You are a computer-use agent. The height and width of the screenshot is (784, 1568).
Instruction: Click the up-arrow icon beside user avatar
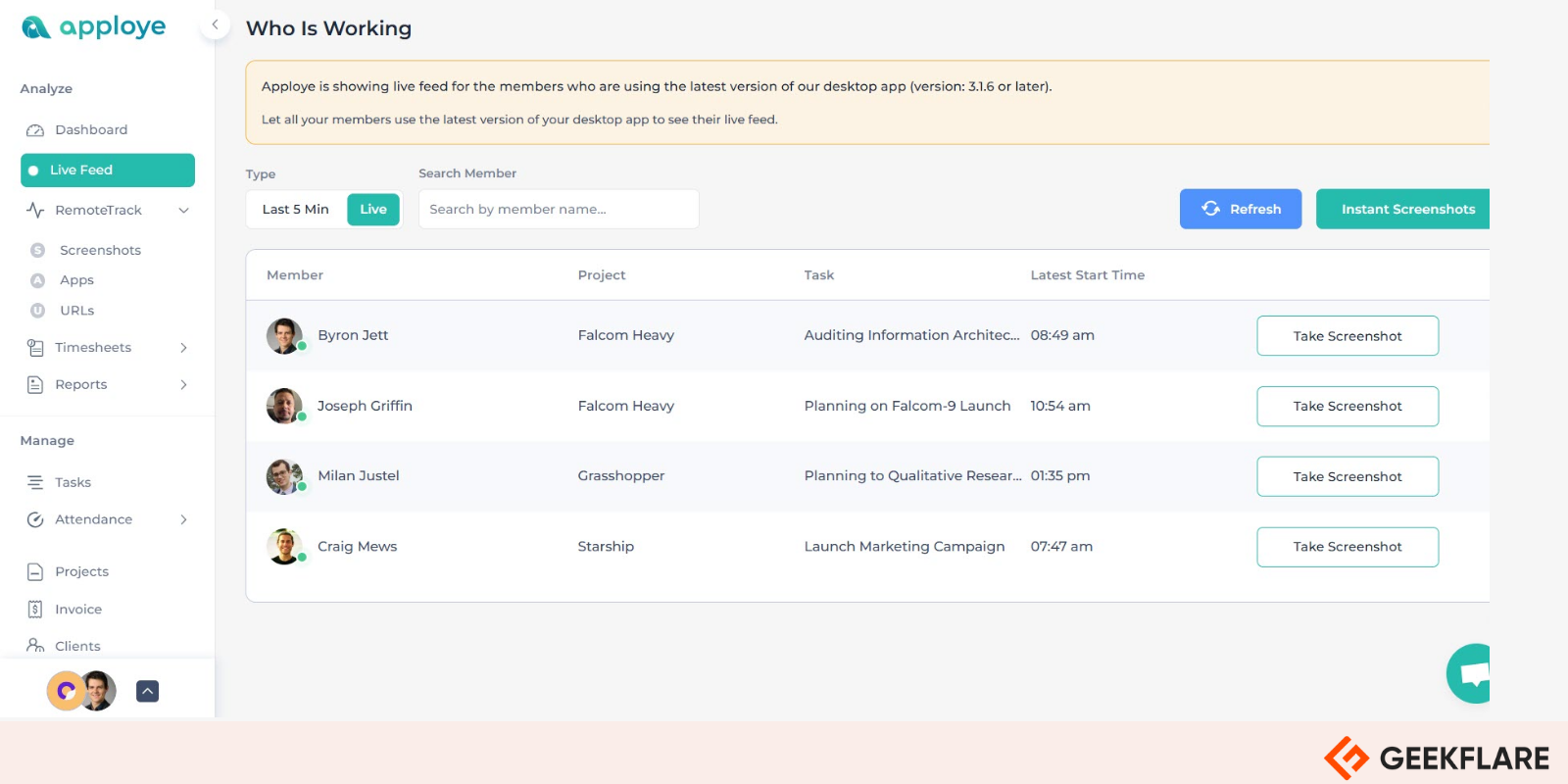(147, 691)
